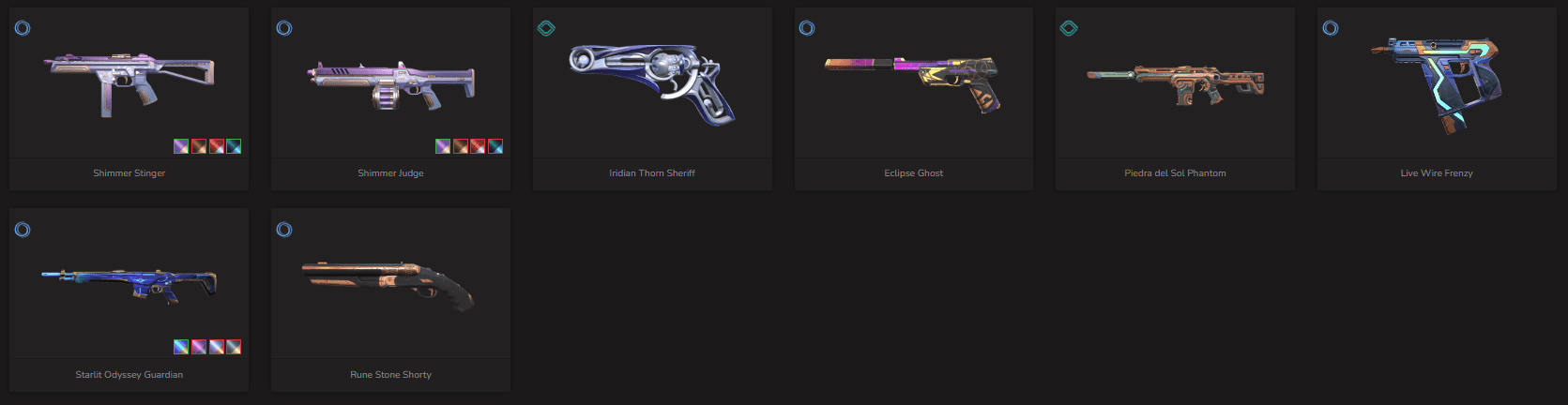1568x405 pixels.
Task: Click the tier icon on Starlit Odyssey Guardian card
Action: click(x=23, y=230)
